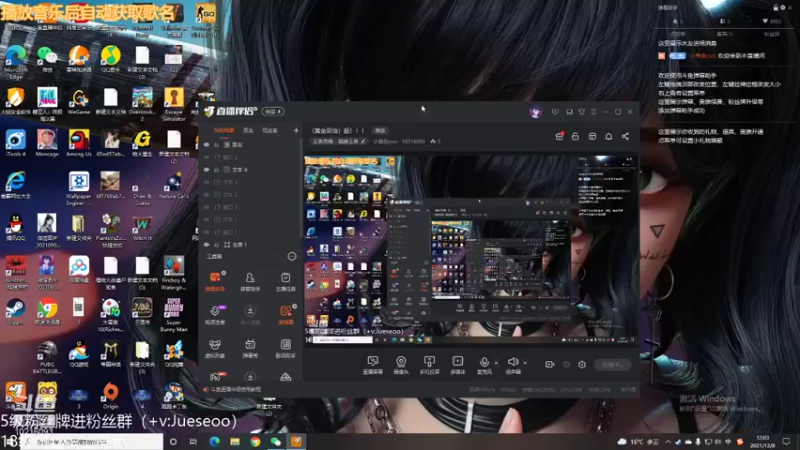Expand speaker options arrow

pyautogui.click(x=525, y=363)
